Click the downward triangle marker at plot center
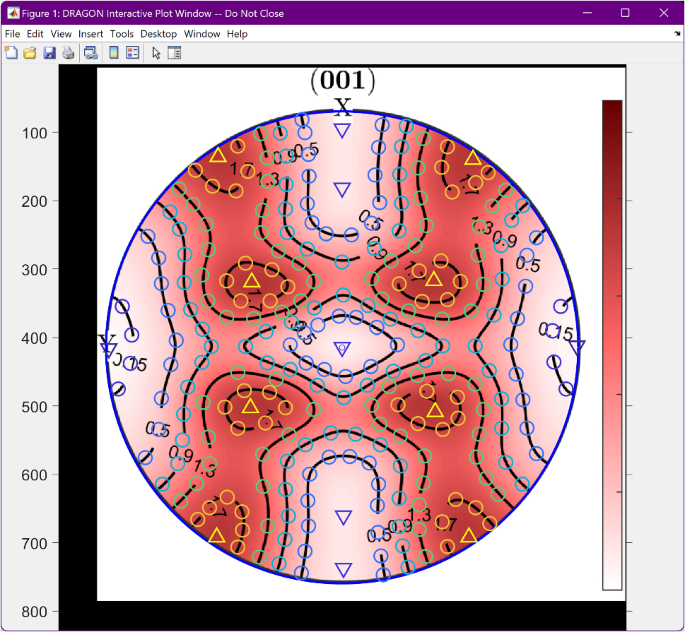This screenshot has height=632, width=685. coord(342,349)
